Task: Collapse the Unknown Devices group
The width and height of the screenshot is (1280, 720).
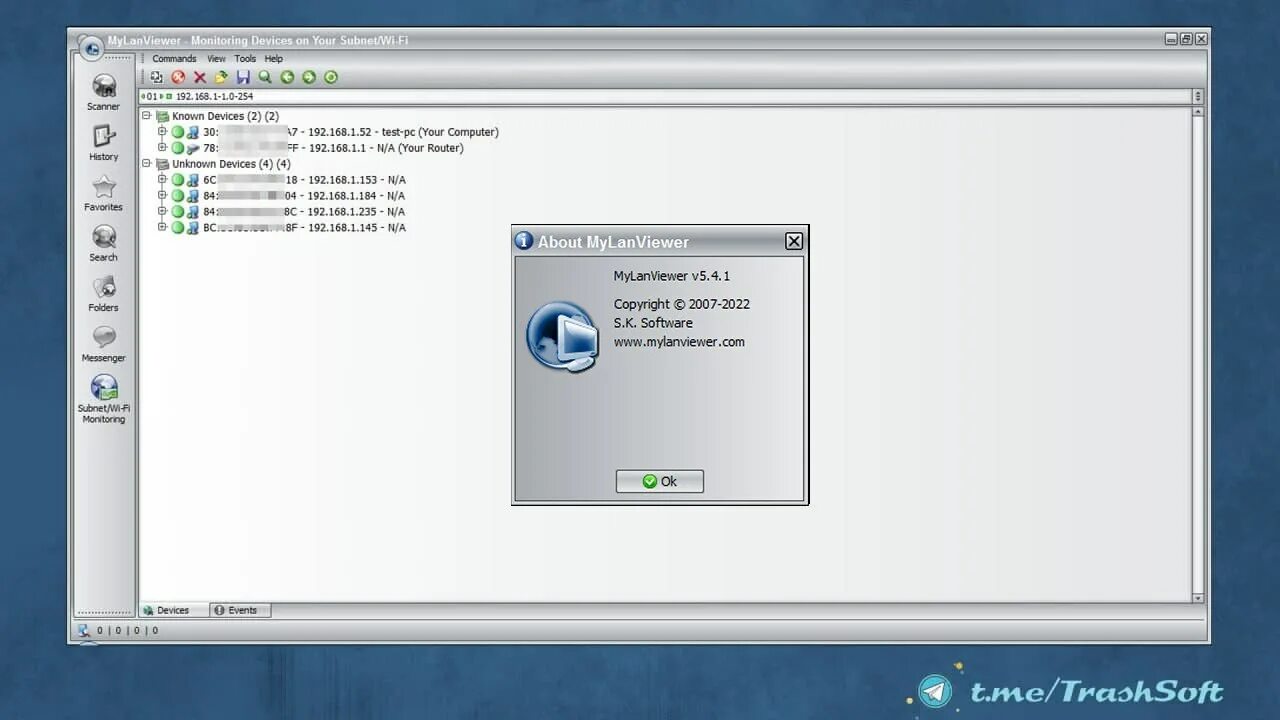Action: pyautogui.click(x=146, y=164)
